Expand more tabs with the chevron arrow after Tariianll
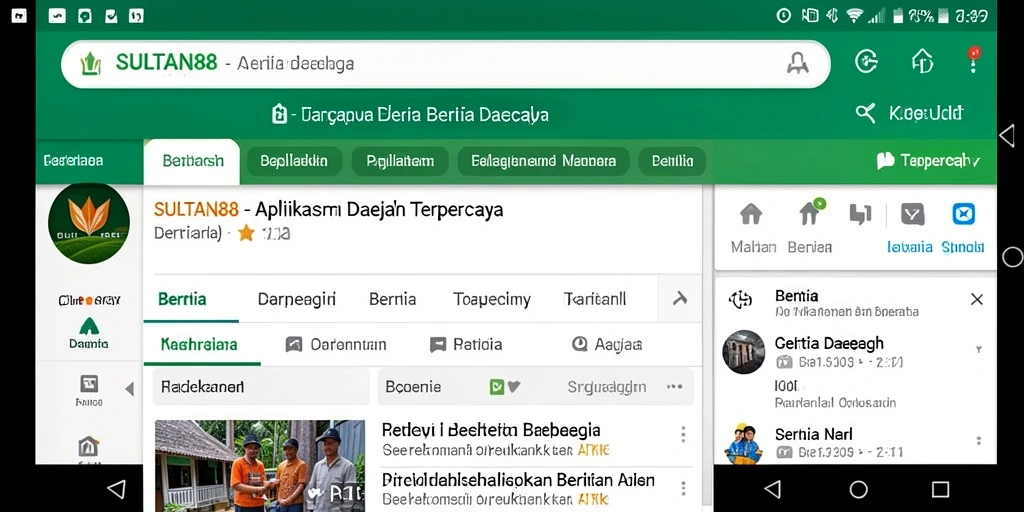The height and width of the screenshot is (512, 1024). click(680, 299)
